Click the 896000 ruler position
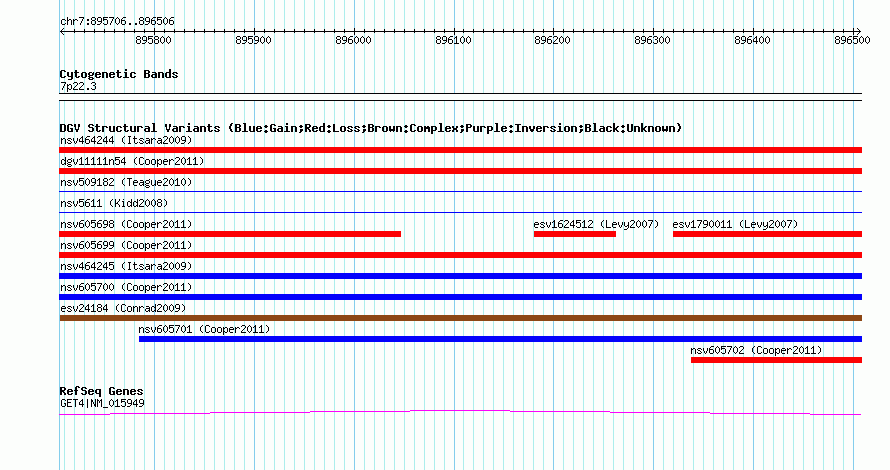The image size is (890, 470). click(353, 40)
